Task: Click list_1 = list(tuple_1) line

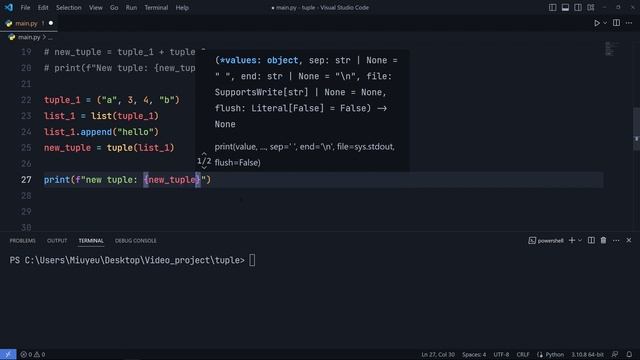Action: pos(101,116)
